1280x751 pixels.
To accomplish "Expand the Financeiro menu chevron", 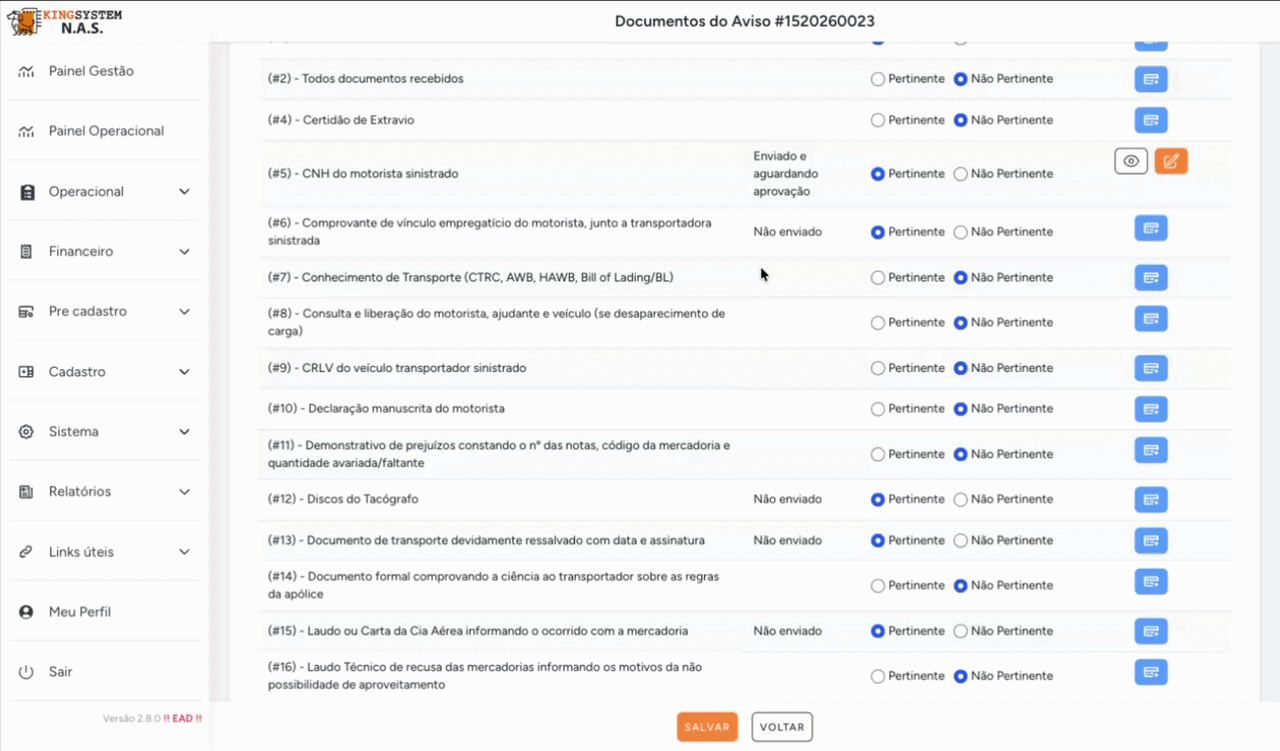I will 184,252.
